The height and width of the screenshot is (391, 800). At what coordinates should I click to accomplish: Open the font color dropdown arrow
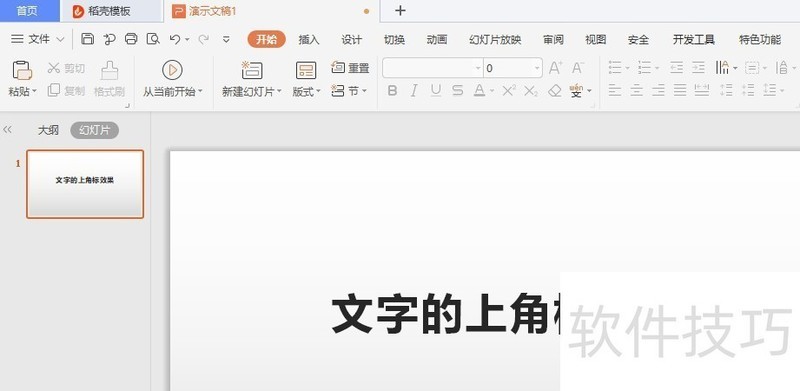click(492, 91)
